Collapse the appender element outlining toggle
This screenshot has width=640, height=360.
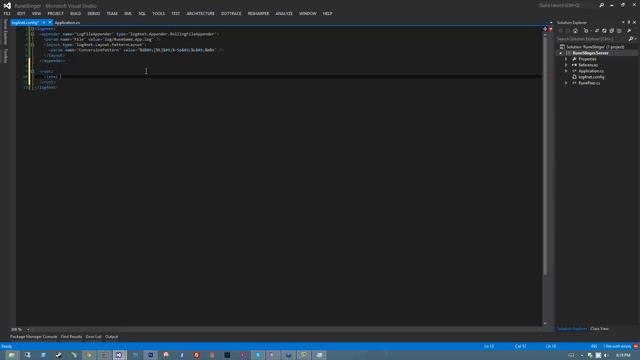point(33,34)
